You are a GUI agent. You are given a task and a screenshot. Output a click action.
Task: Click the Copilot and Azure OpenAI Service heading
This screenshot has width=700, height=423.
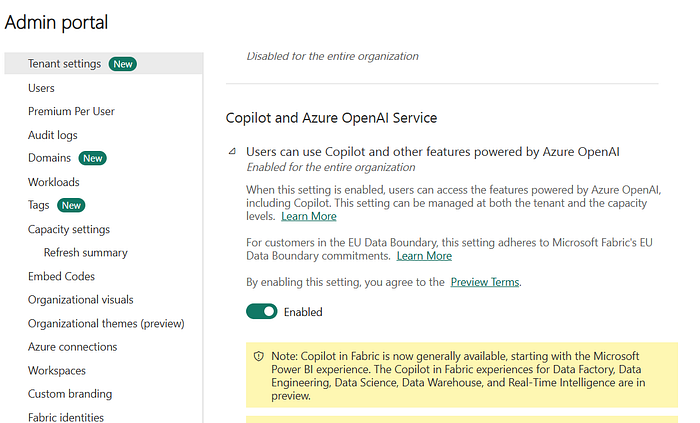(331, 118)
